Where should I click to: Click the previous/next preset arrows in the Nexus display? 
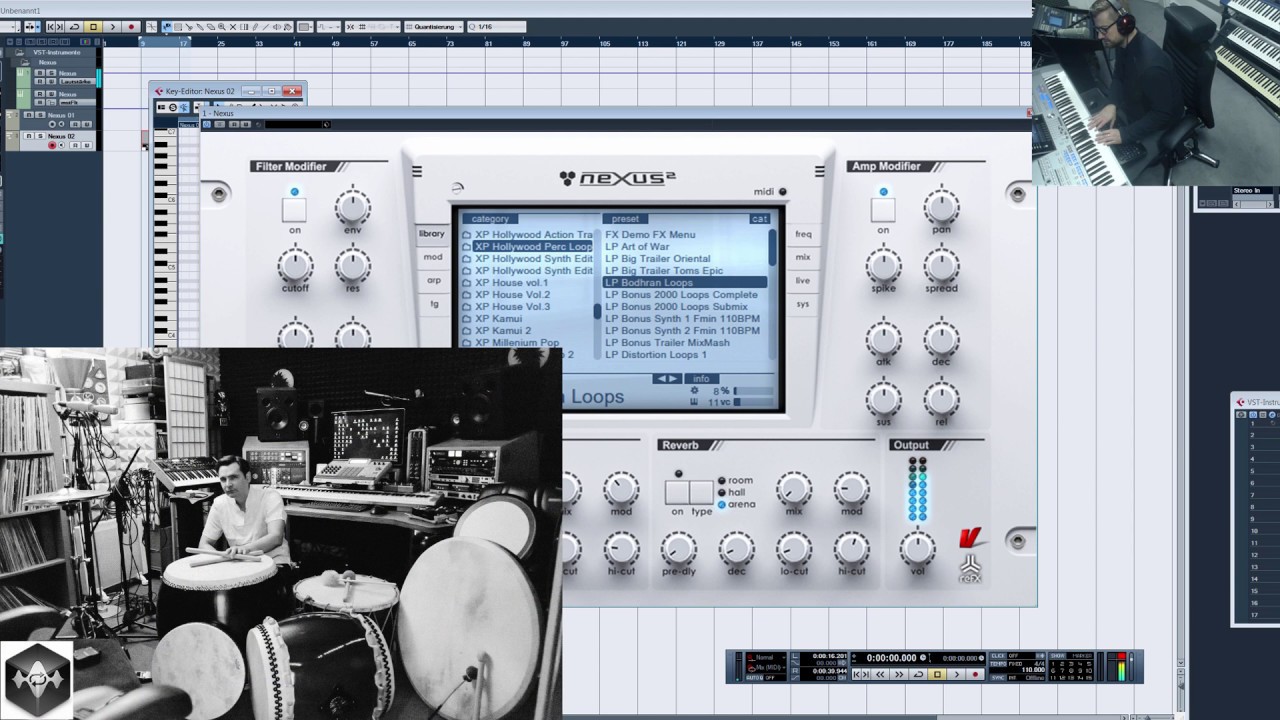pyautogui.click(x=667, y=379)
